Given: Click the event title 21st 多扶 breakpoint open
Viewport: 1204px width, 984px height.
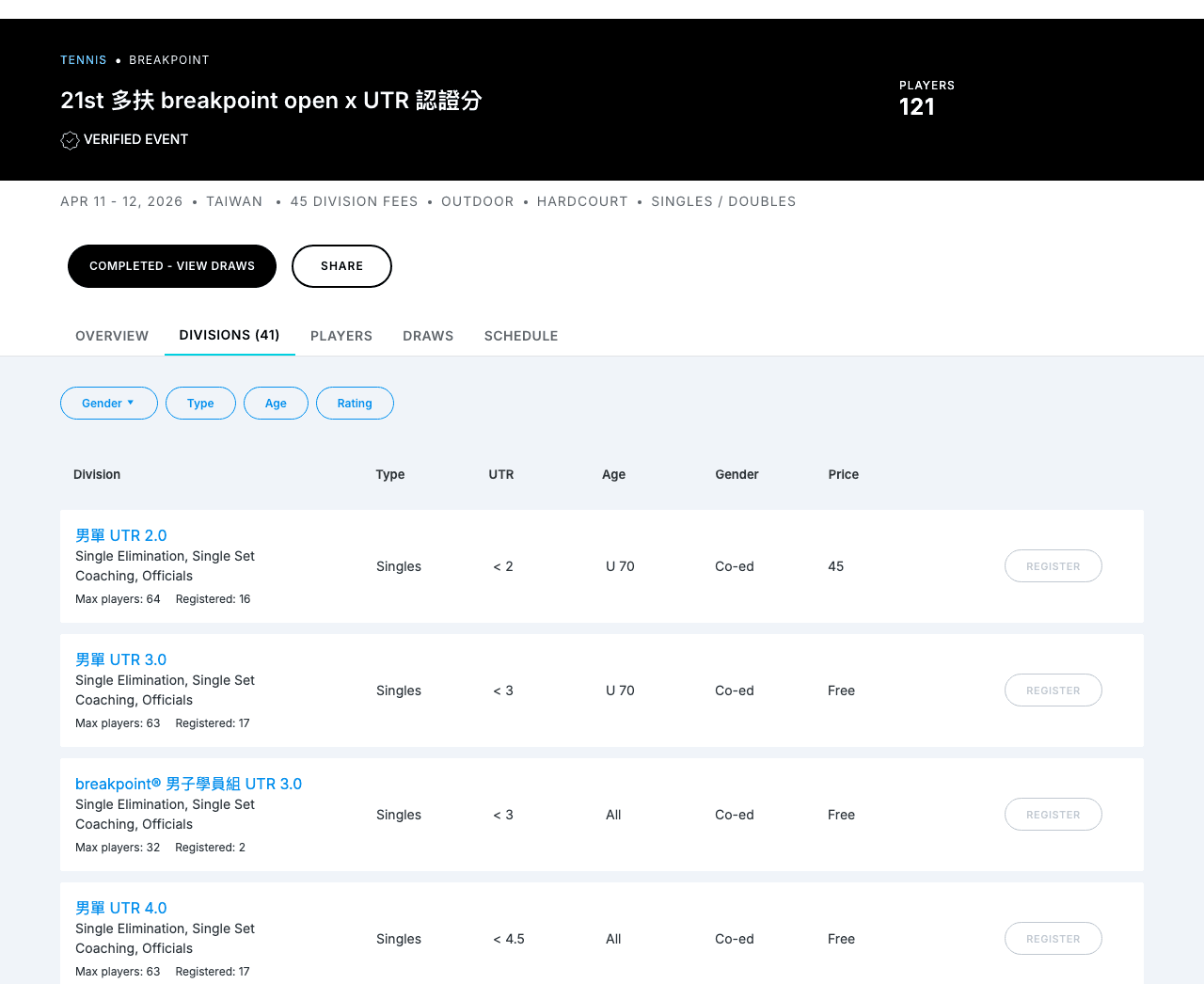Looking at the screenshot, I should click(271, 101).
